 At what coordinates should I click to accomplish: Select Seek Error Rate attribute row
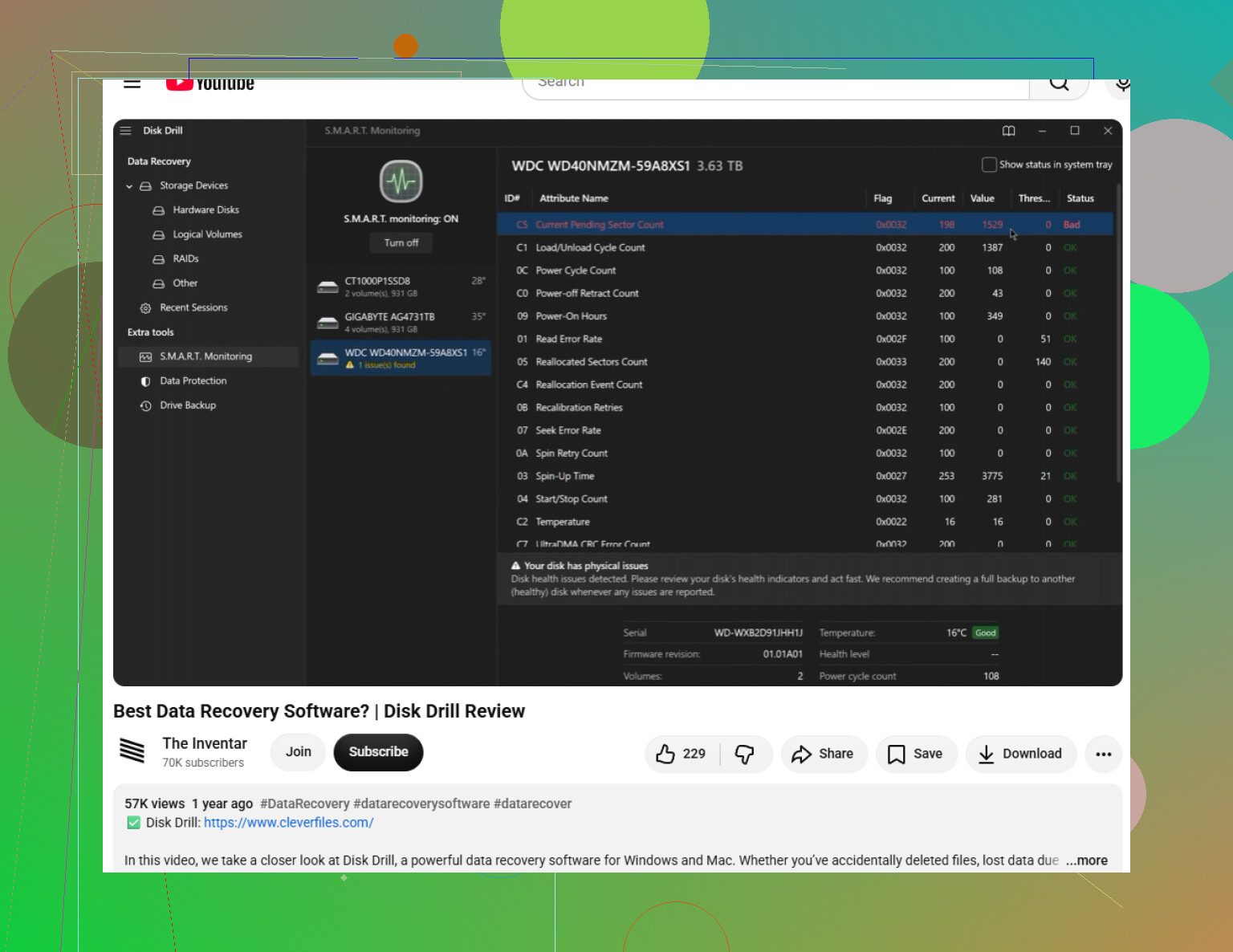(805, 430)
